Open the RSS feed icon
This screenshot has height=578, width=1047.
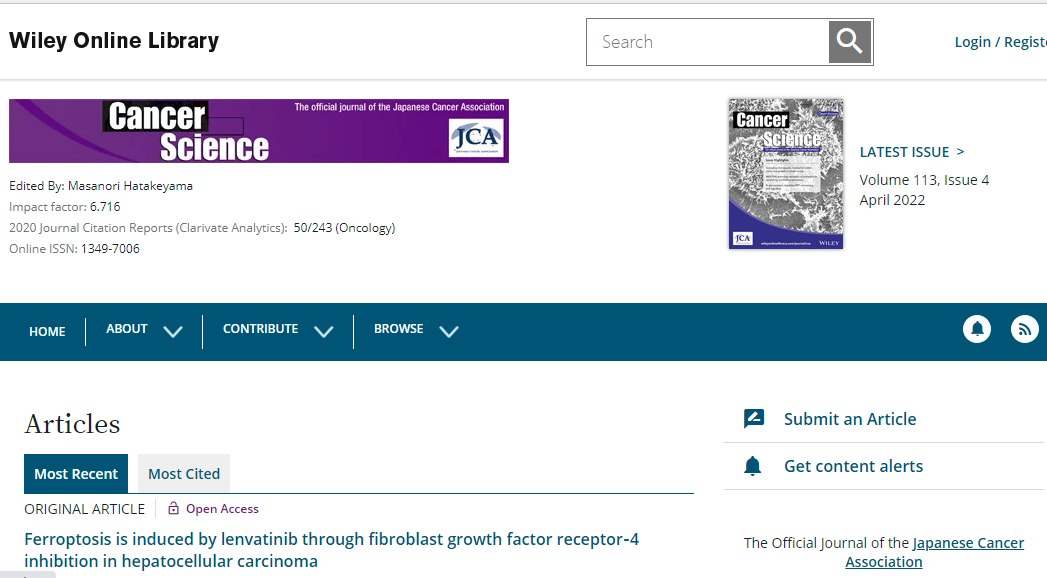(x=1025, y=328)
